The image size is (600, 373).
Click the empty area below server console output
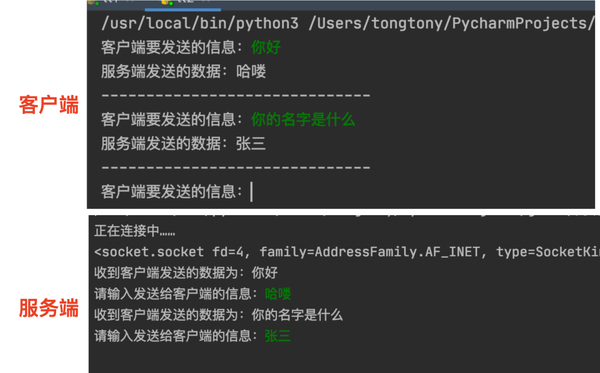click(x=344, y=359)
